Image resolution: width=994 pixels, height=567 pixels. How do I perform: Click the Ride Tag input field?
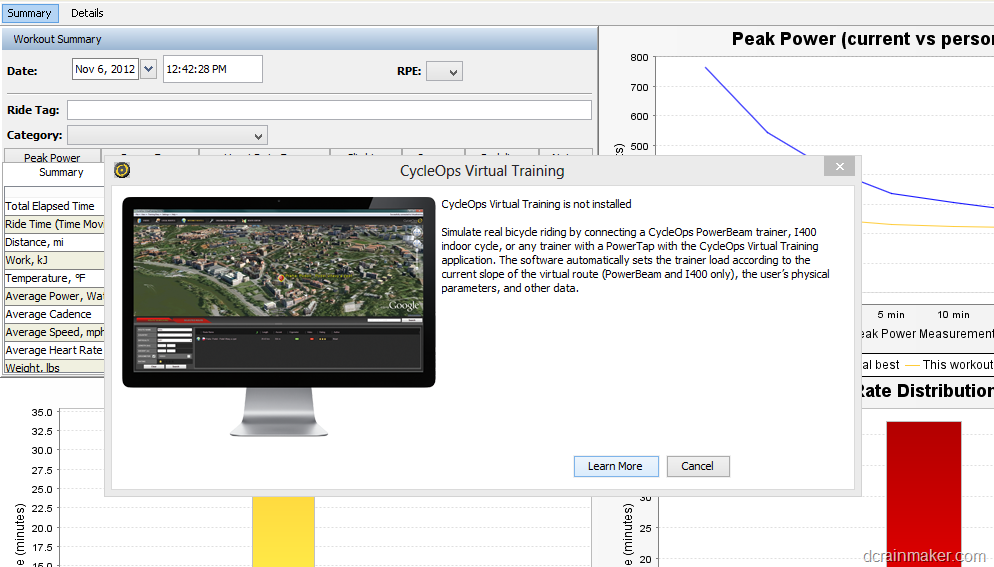tap(329, 110)
